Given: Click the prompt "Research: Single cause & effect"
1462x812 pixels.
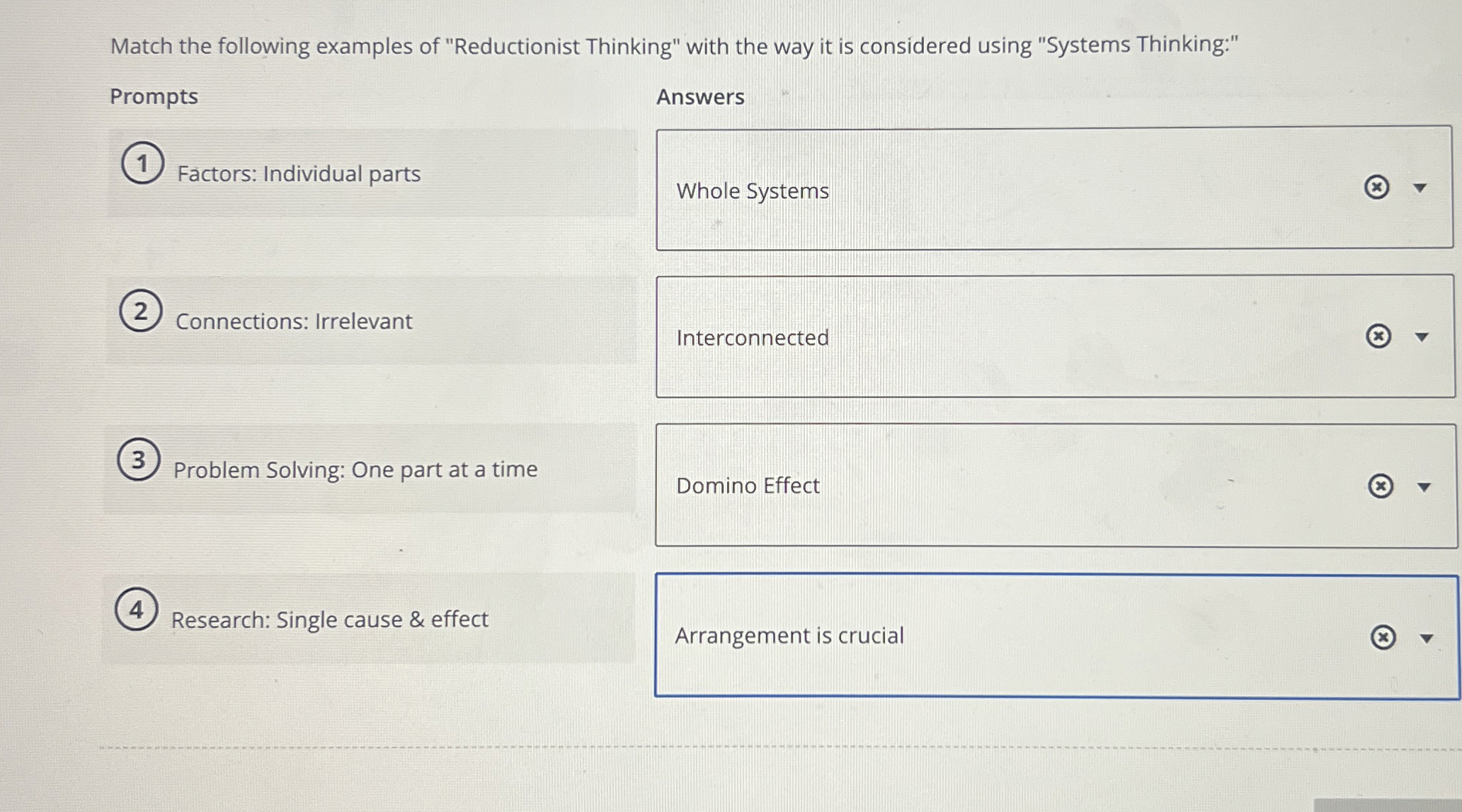Looking at the screenshot, I should coord(330,619).
